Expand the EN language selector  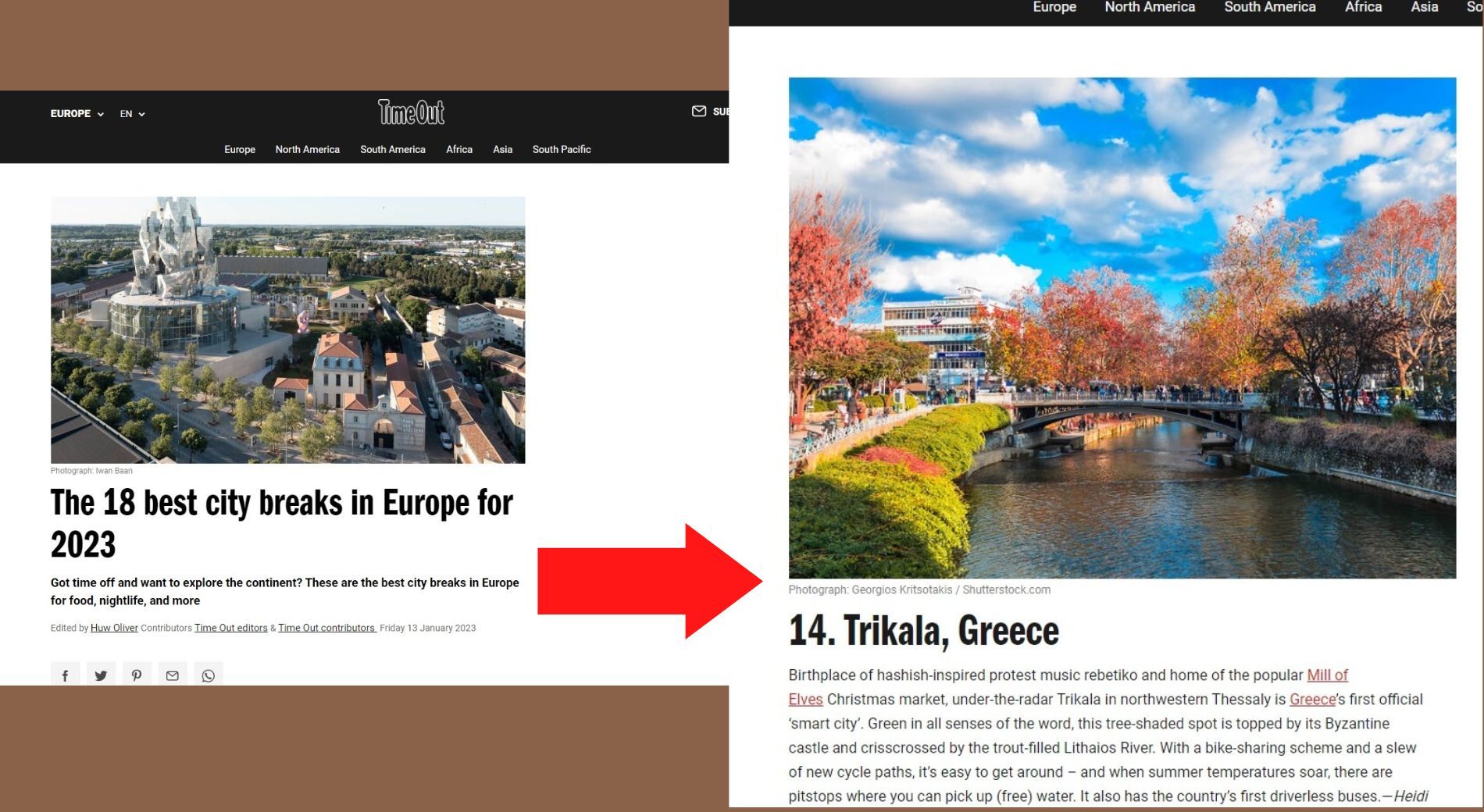pyautogui.click(x=132, y=114)
